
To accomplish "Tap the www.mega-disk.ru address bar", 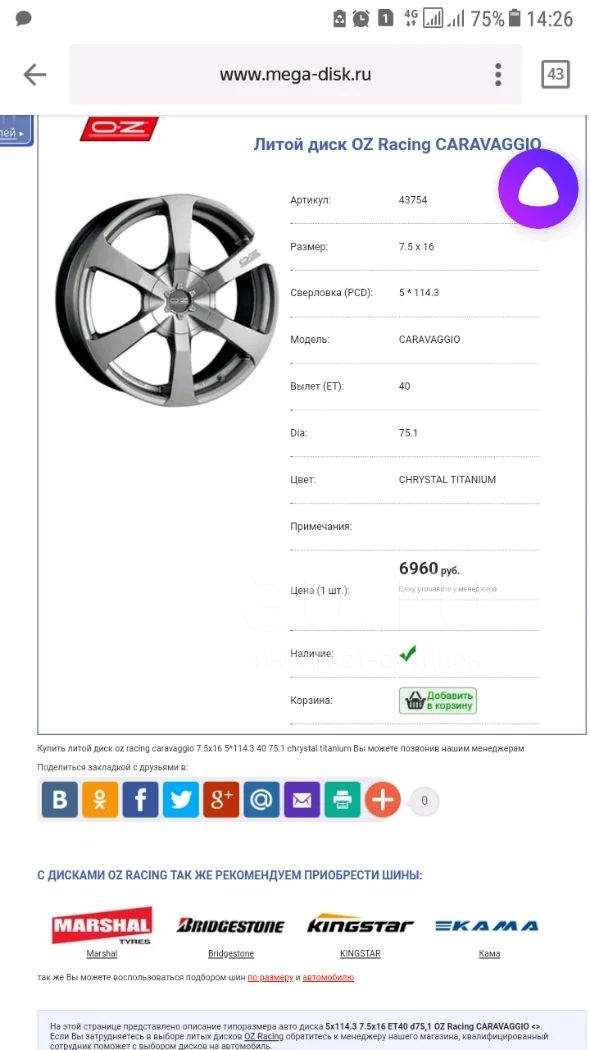I will (x=295, y=74).
